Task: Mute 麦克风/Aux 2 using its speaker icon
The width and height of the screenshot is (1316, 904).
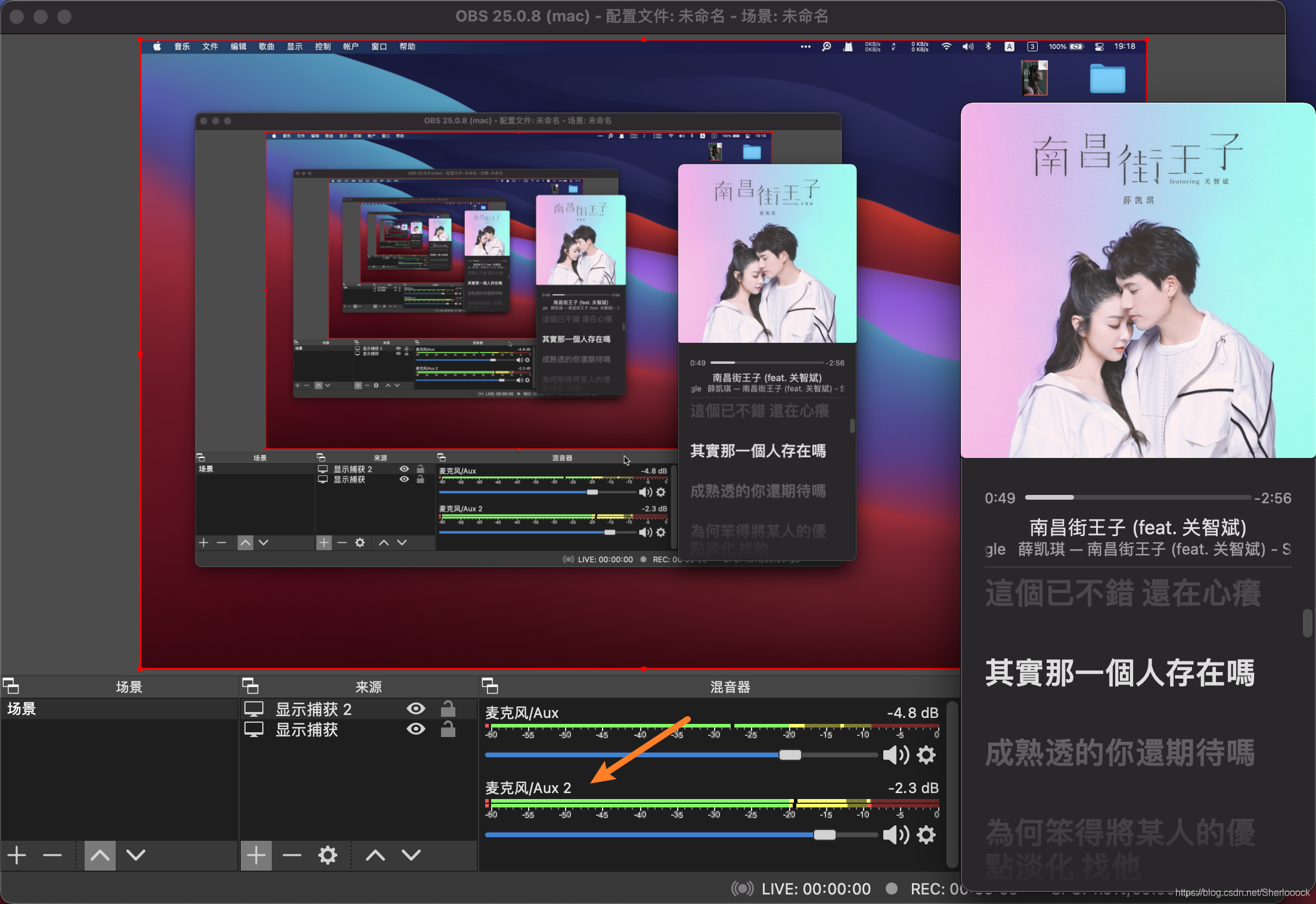Action: (x=895, y=835)
